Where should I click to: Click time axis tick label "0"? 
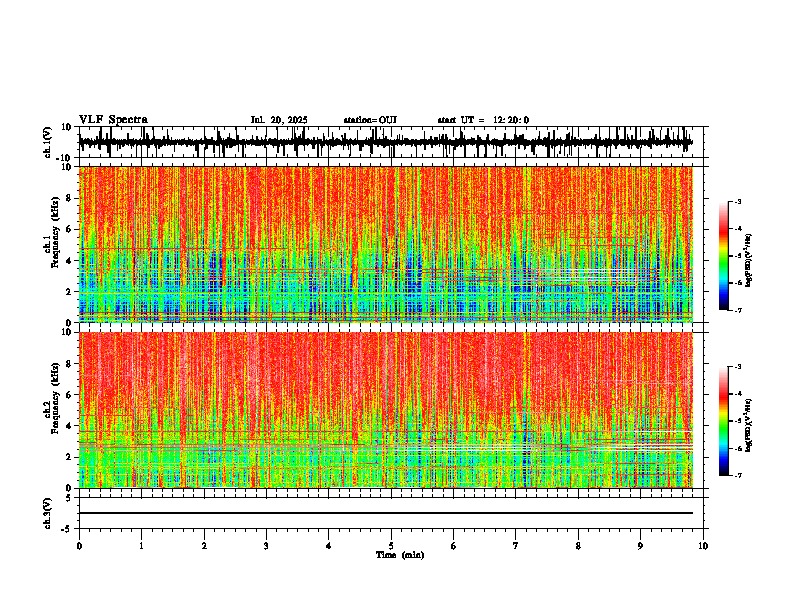(x=79, y=546)
